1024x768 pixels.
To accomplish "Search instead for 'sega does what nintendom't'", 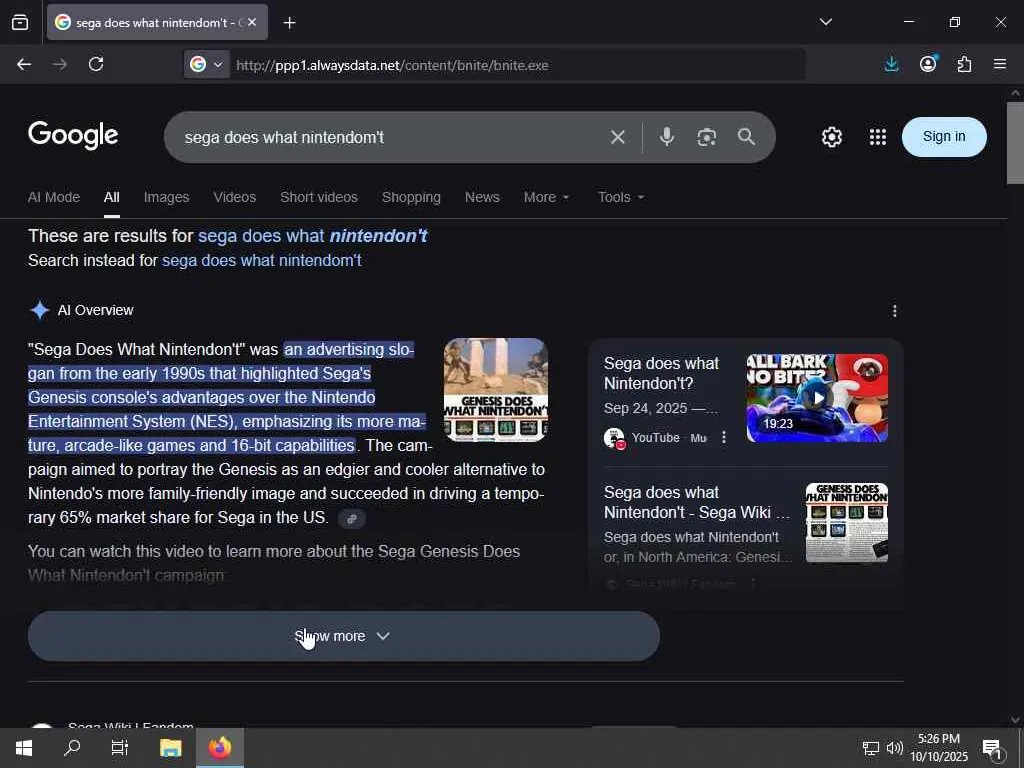I will 261,261.
